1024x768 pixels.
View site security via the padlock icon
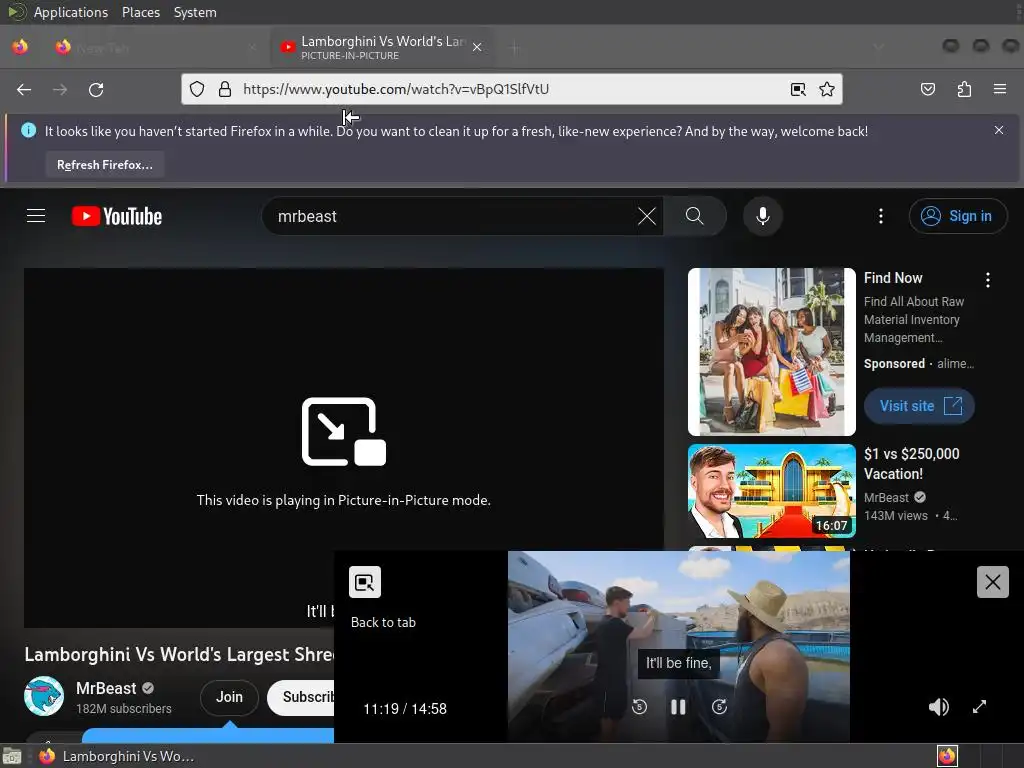tap(225, 89)
